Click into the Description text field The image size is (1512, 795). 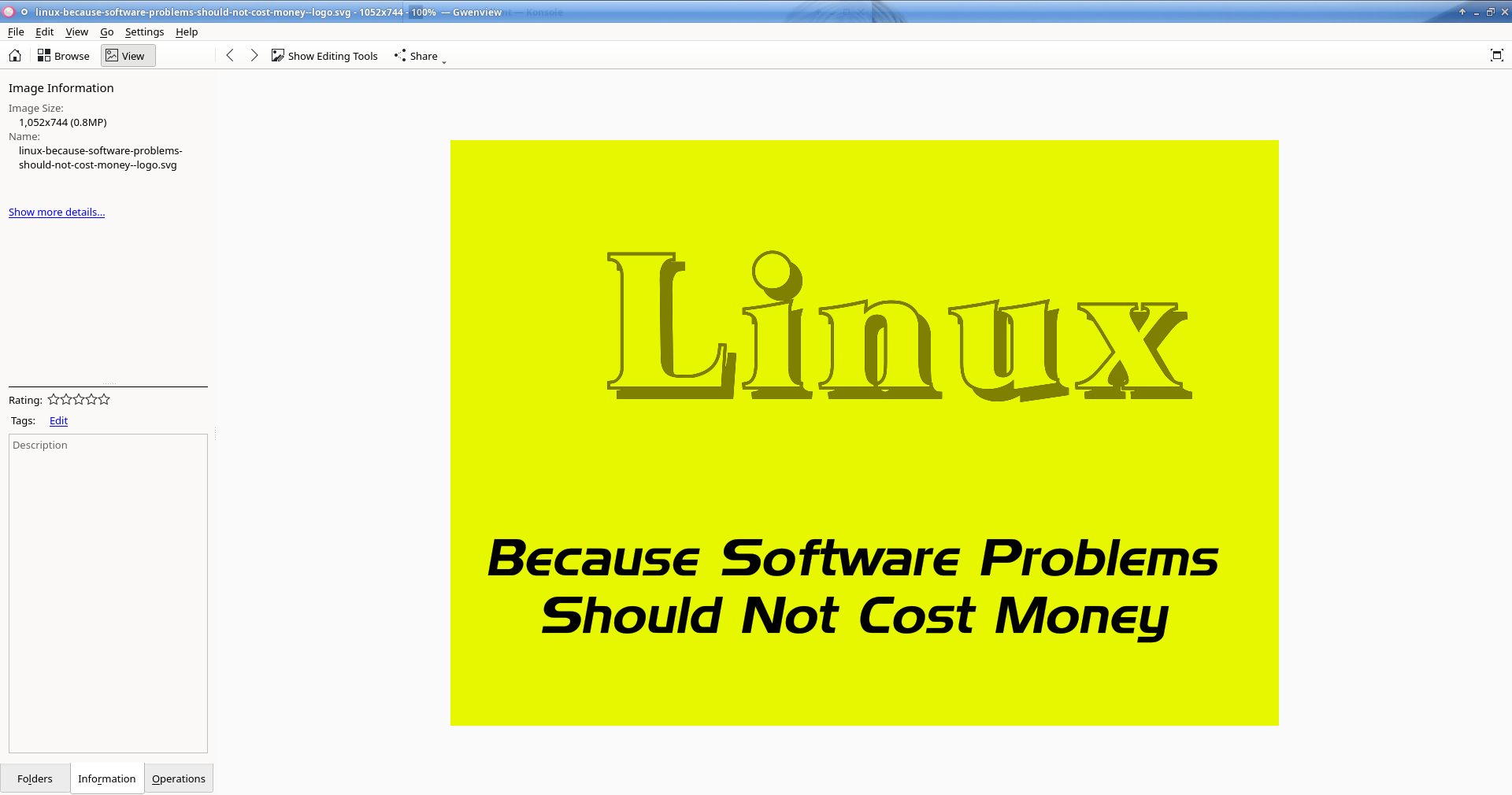tap(108, 593)
